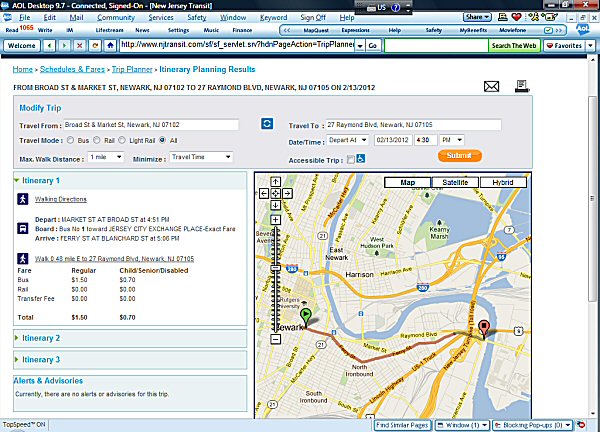The height and width of the screenshot is (432, 600).
Task: Select the Rail travel mode
Action: tap(97, 140)
